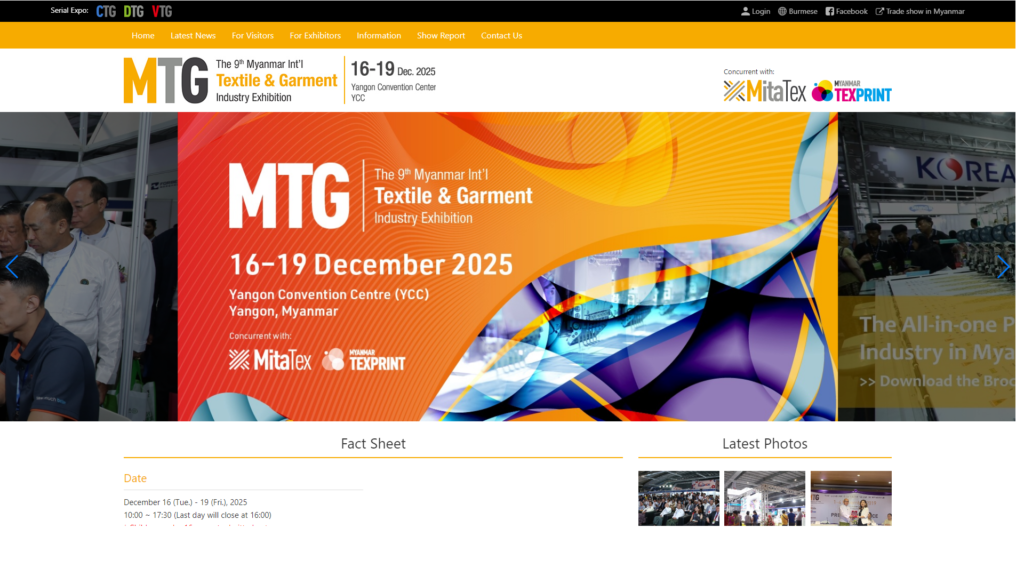The height and width of the screenshot is (576, 1024).
Task: Click the Latest Photos heading
Action: tap(765, 443)
